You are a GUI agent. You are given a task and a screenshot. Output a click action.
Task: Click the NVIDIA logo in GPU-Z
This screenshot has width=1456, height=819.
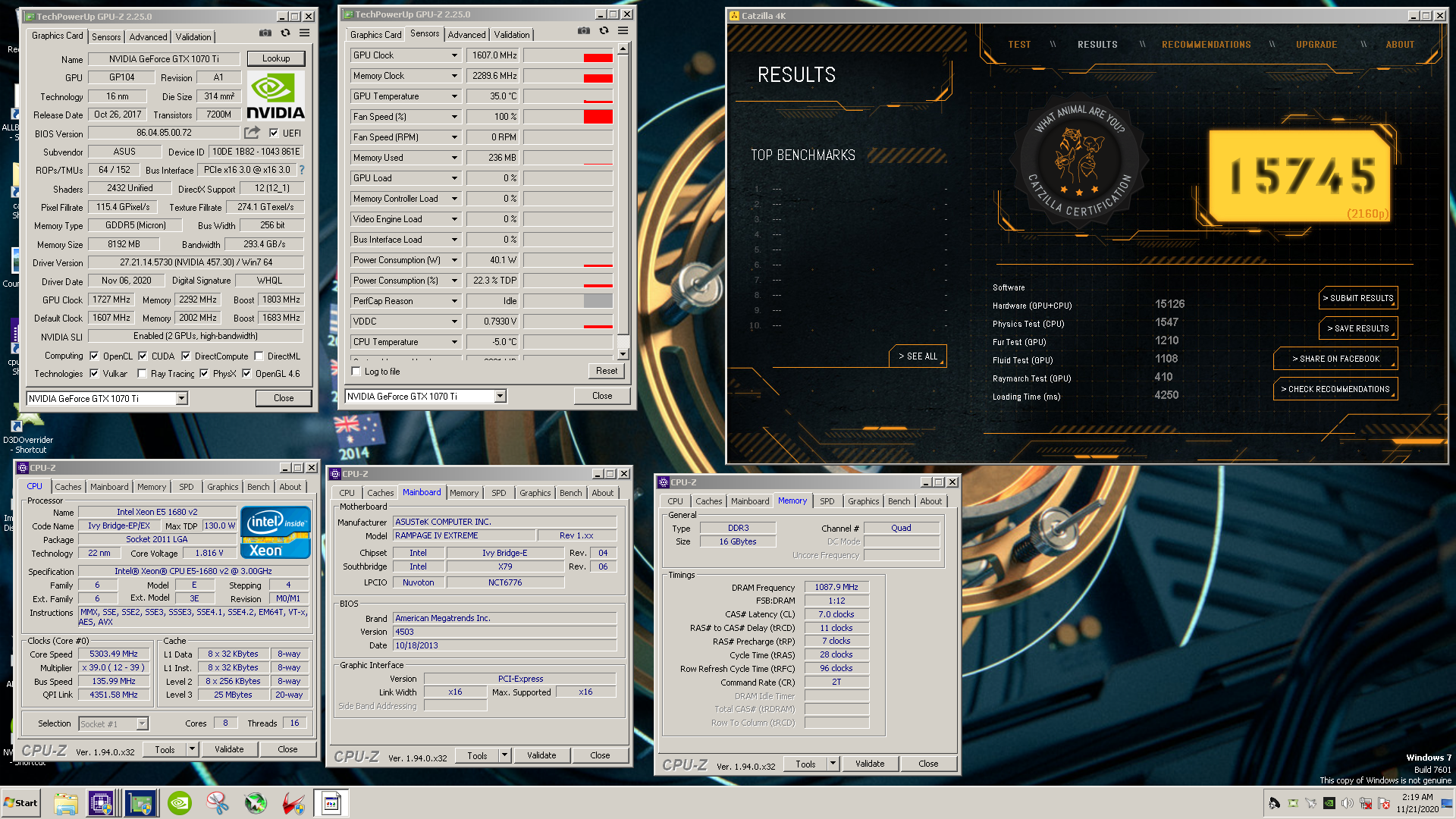point(275,96)
